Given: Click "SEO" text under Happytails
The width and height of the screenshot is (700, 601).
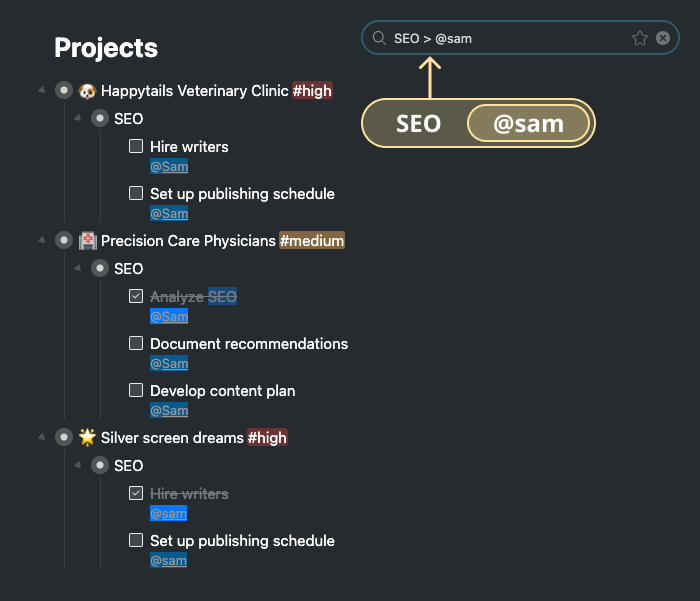Looking at the screenshot, I should point(129,119).
